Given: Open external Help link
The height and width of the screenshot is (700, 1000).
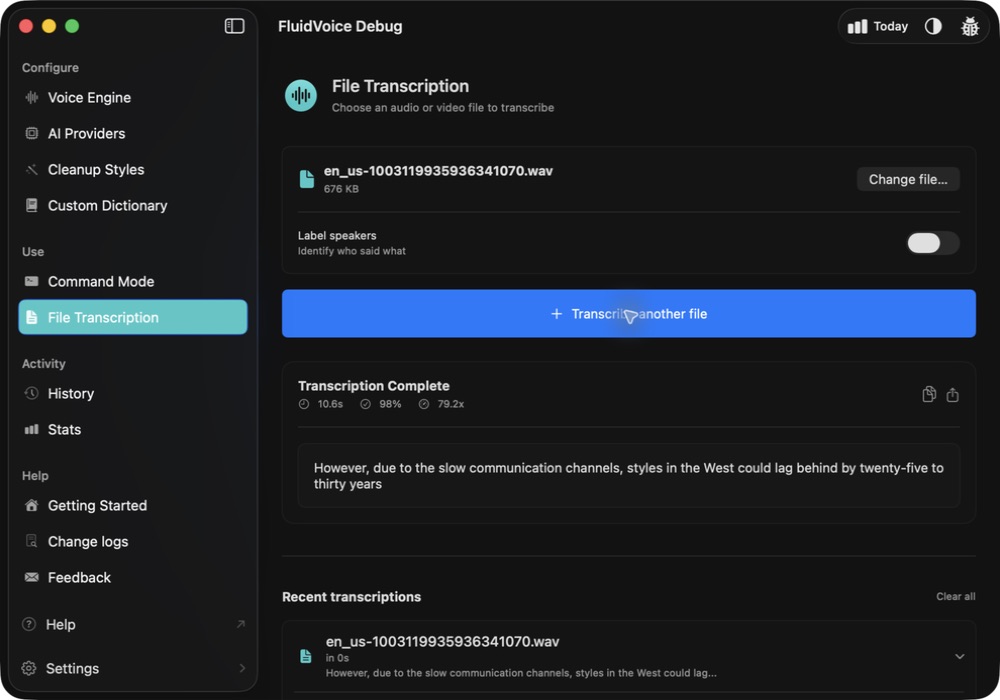Looking at the screenshot, I should [x=133, y=624].
